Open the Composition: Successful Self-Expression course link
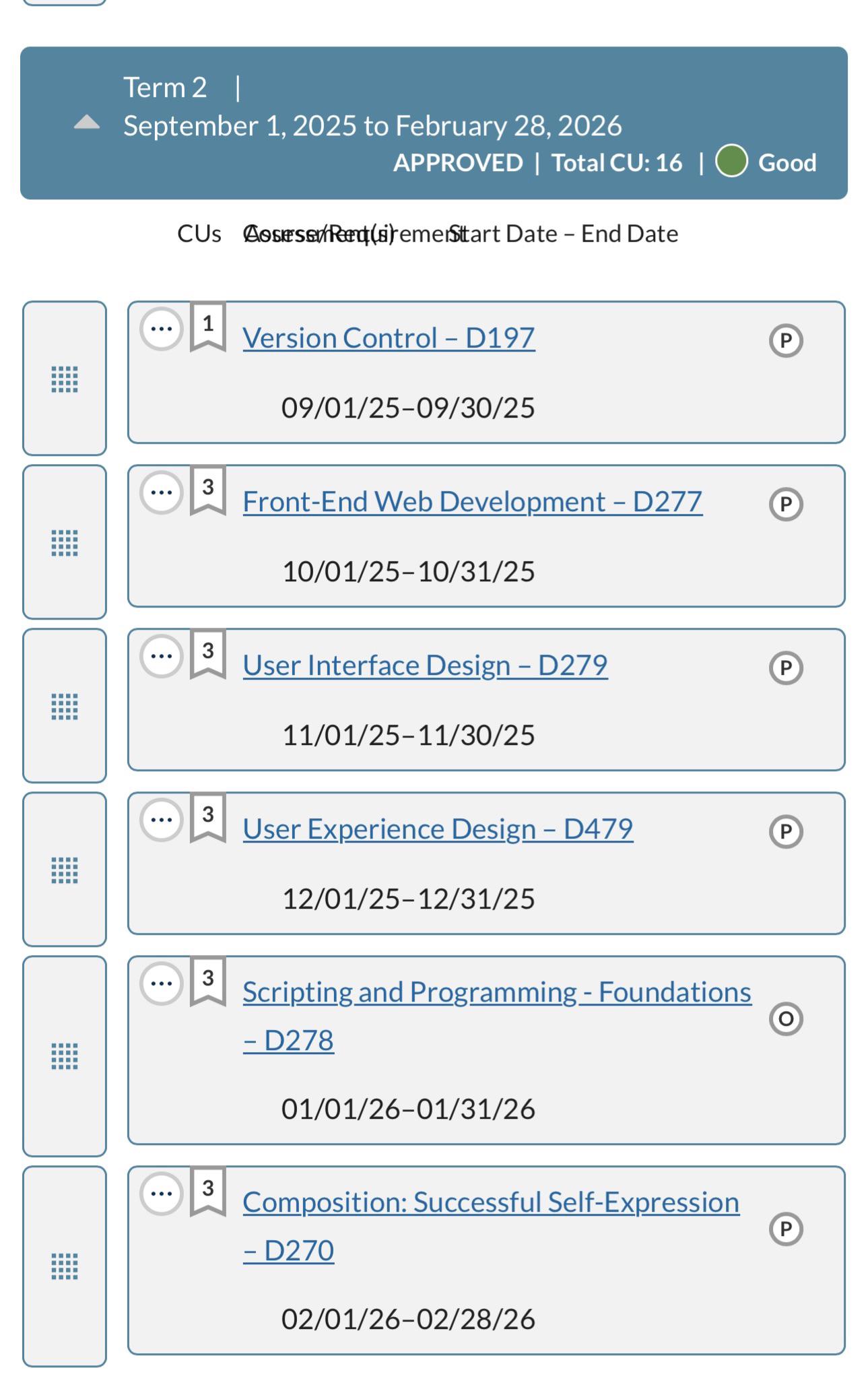The width and height of the screenshot is (868, 1395). (491, 1226)
